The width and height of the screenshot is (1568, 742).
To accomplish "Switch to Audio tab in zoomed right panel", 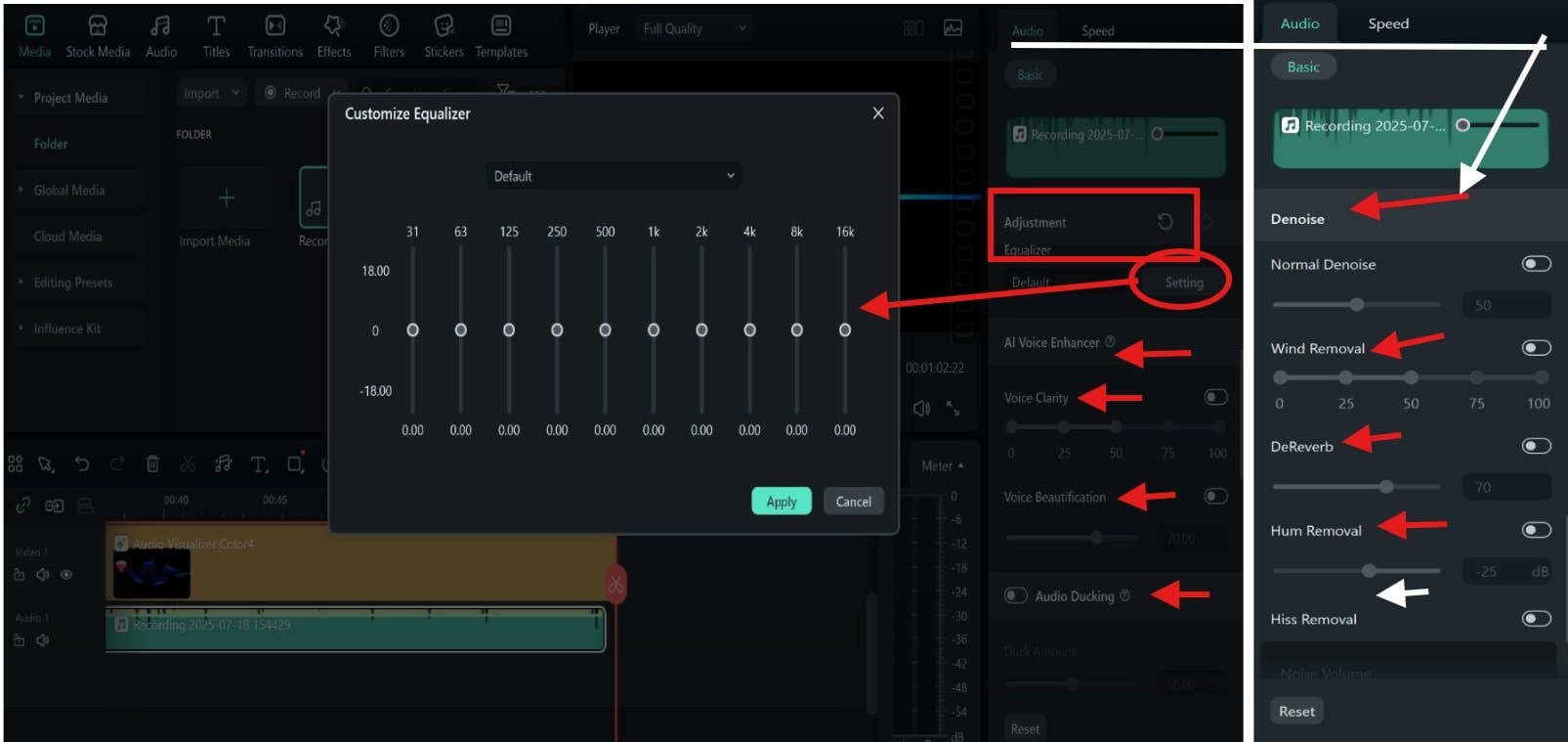I will (x=1299, y=23).
